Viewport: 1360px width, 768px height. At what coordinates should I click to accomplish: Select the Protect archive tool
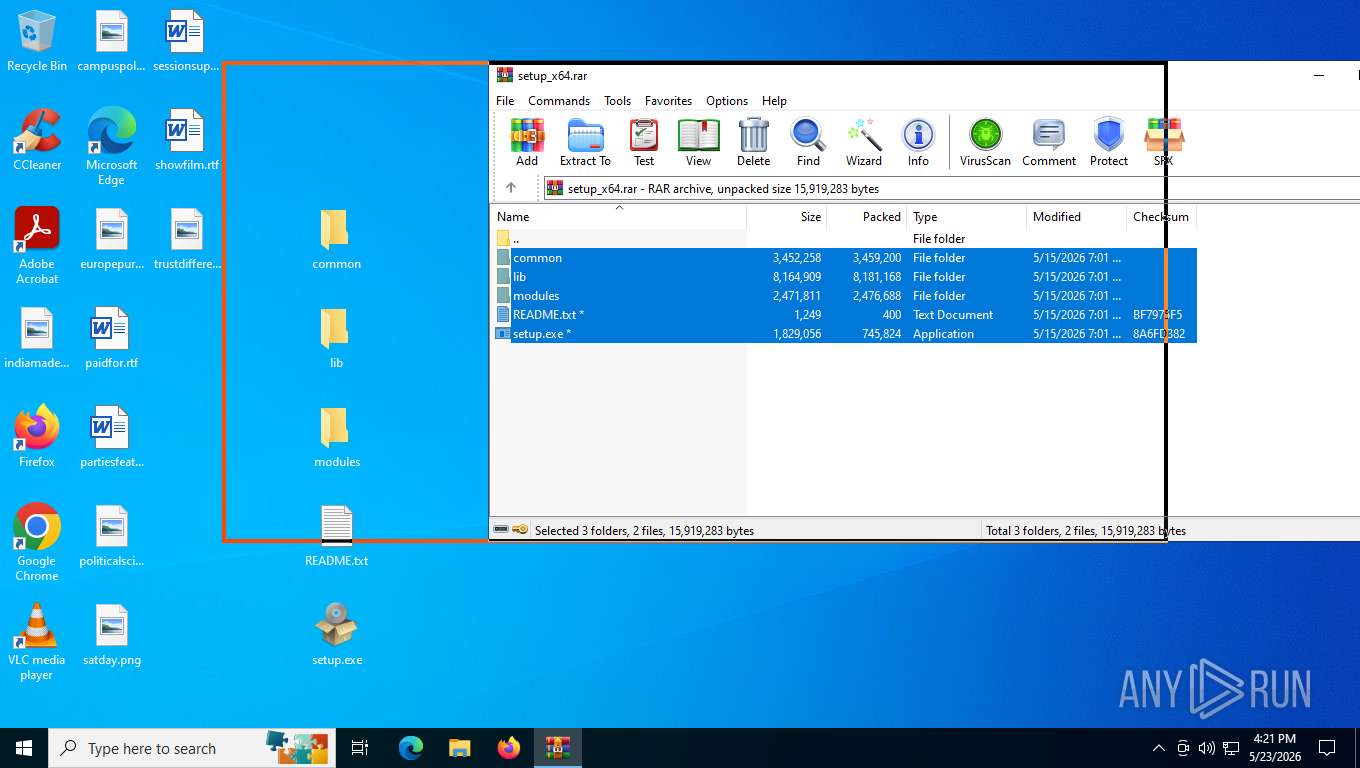pyautogui.click(x=1109, y=142)
